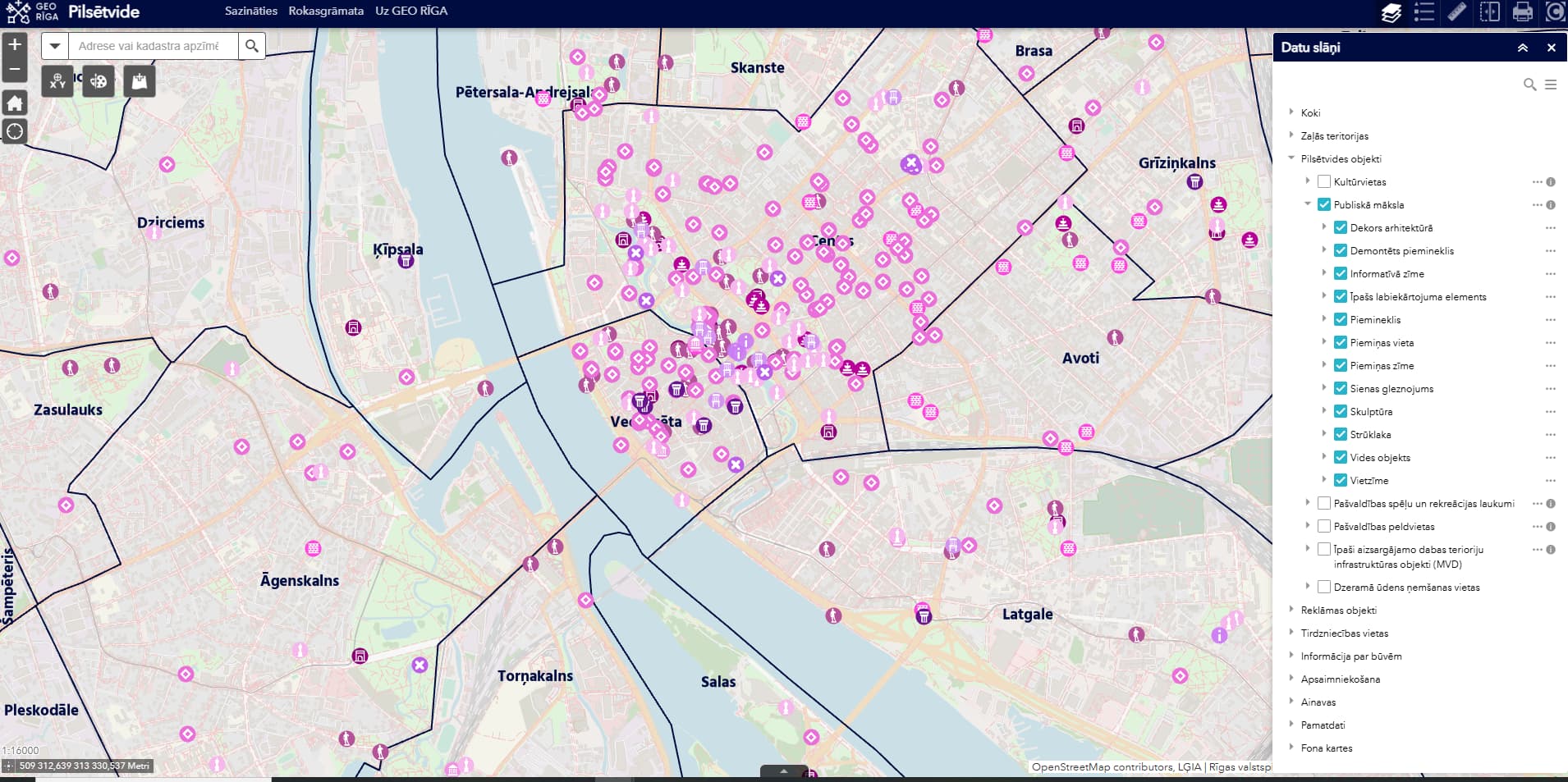Image resolution: width=1568 pixels, height=782 pixels.
Task: Open the print tool in header
Action: tap(1523, 11)
